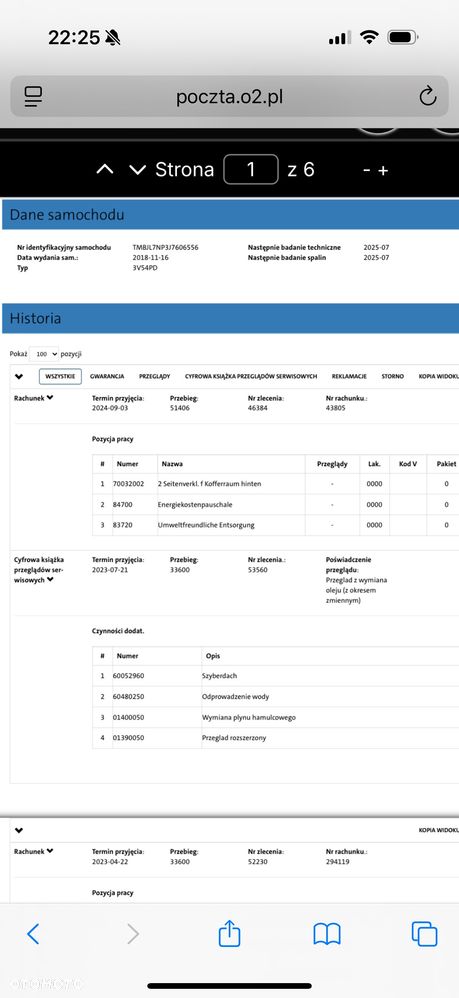Edit the Strona page number field
This screenshot has height=998, width=459.
point(251,169)
